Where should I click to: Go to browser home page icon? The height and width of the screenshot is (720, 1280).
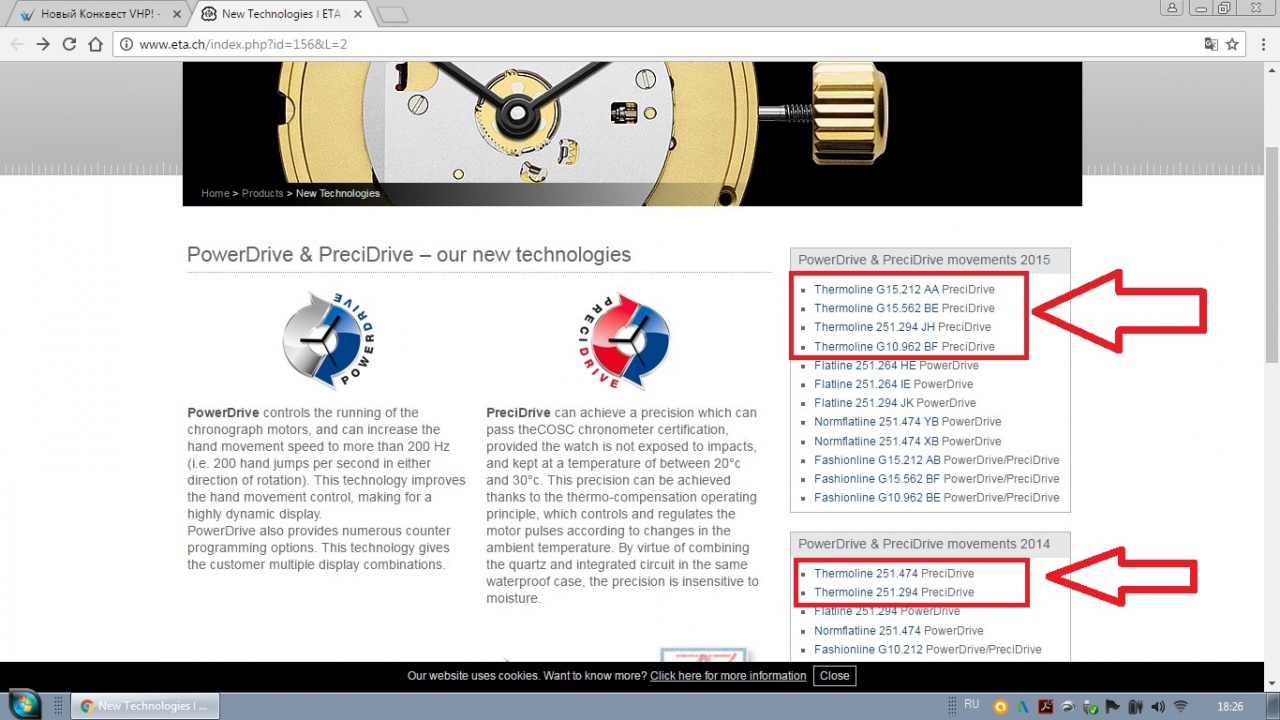(x=95, y=44)
